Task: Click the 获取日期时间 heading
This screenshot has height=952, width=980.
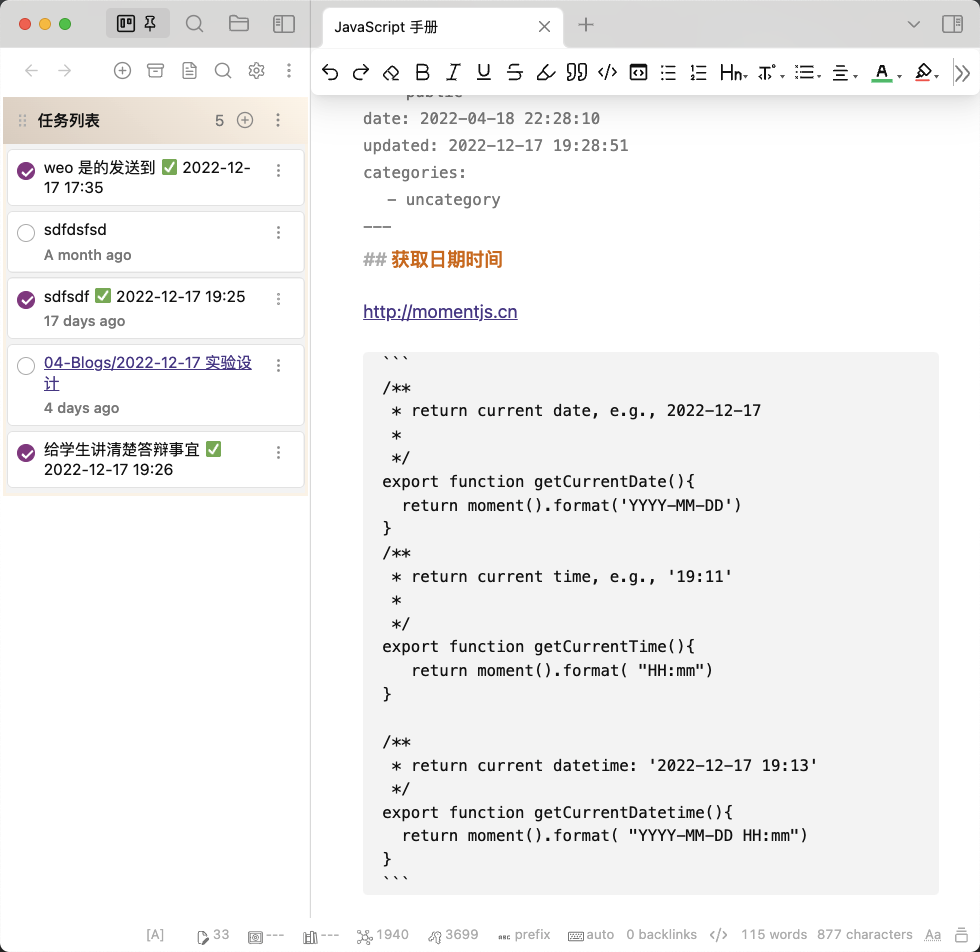Action: pyautogui.click(x=447, y=259)
